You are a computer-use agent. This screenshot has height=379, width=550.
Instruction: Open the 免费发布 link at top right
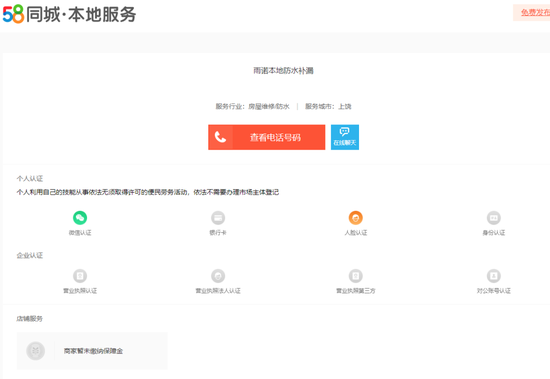pyautogui.click(x=535, y=13)
